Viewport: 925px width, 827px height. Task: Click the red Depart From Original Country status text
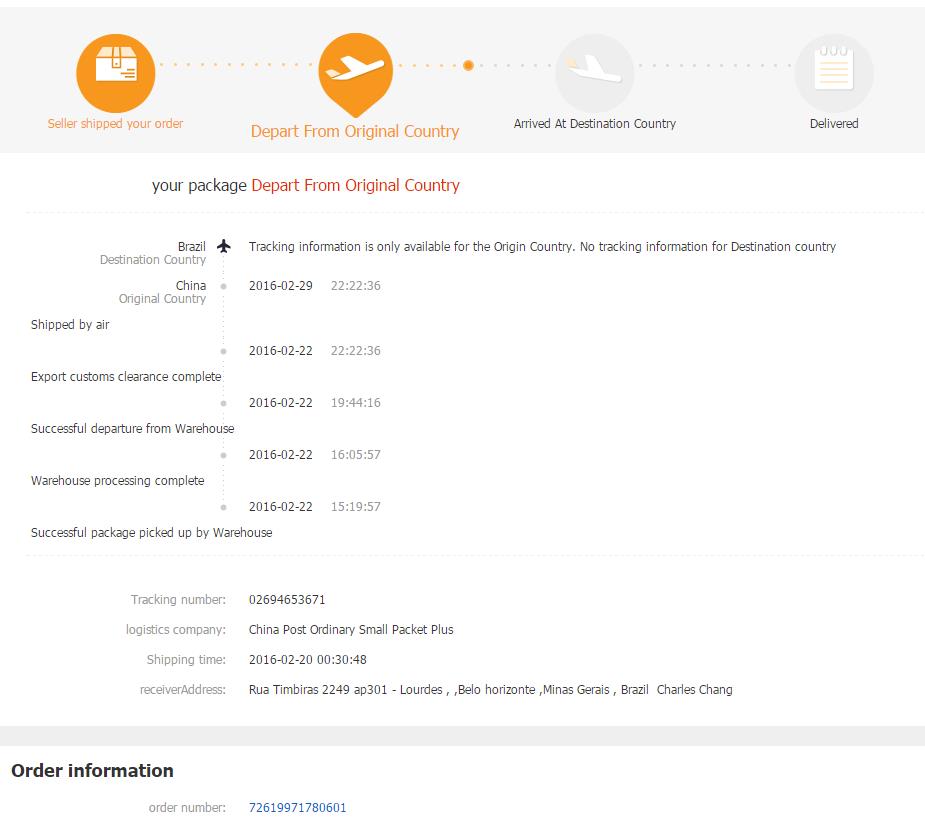point(355,185)
